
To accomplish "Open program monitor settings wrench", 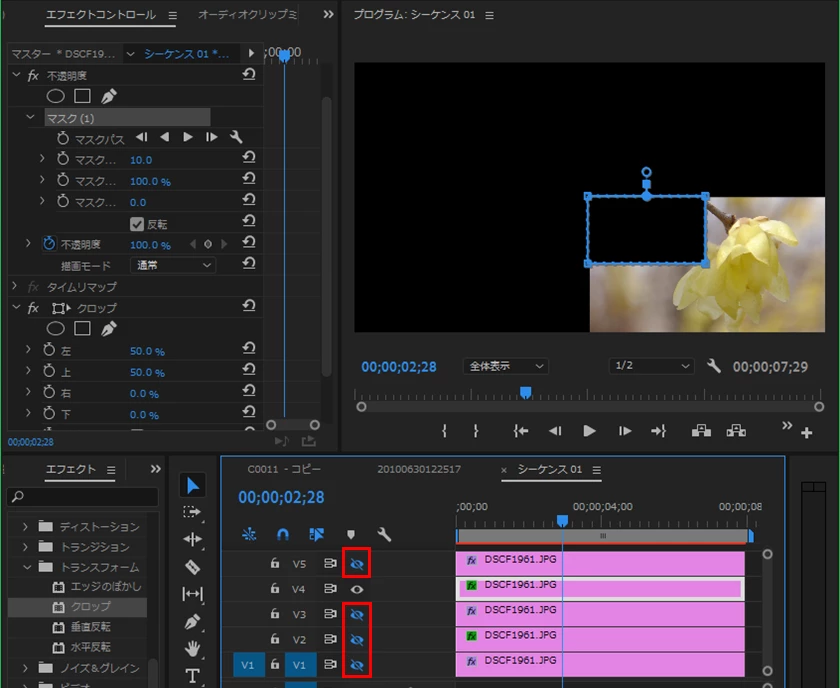I will [714, 366].
